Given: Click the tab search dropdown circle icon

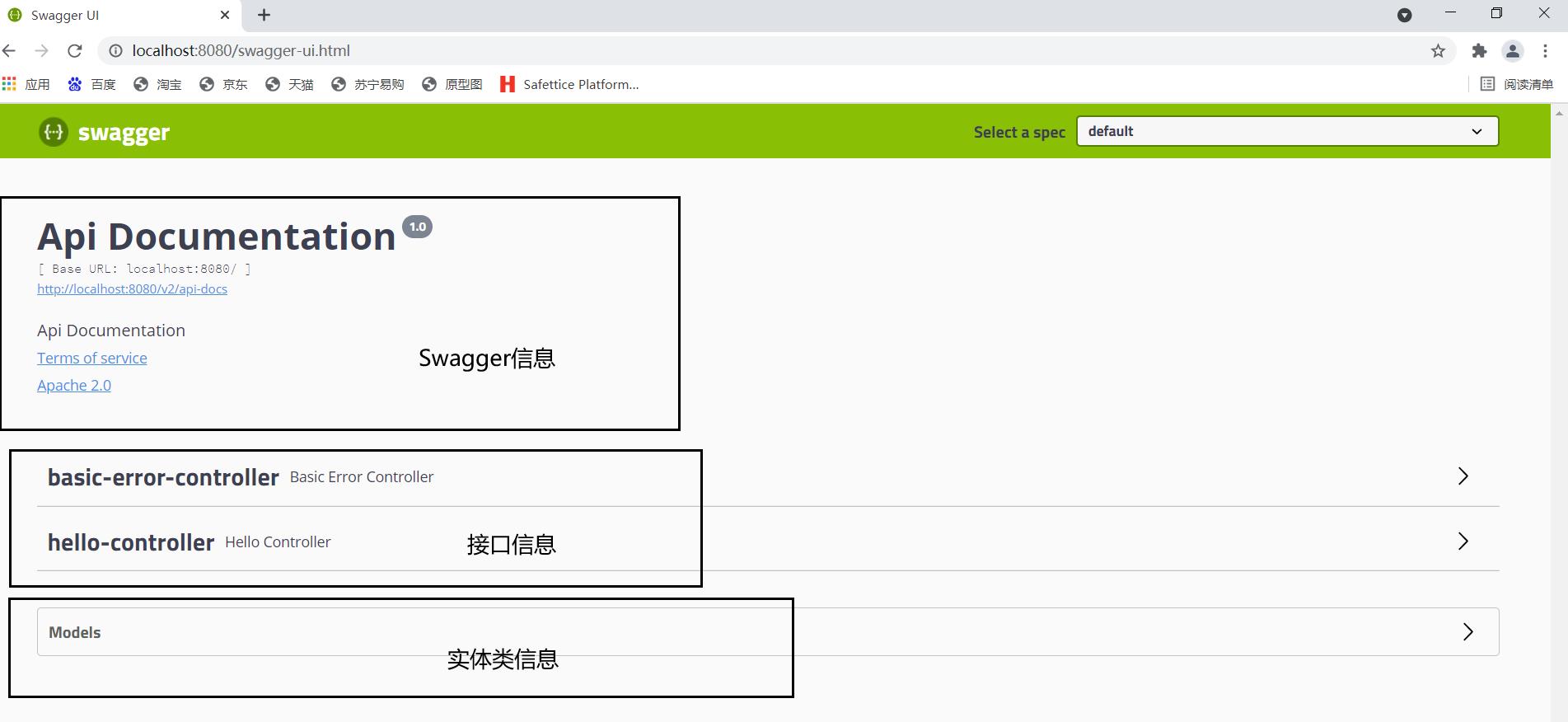Looking at the screenshot, I should click(x=1405, y=15).
